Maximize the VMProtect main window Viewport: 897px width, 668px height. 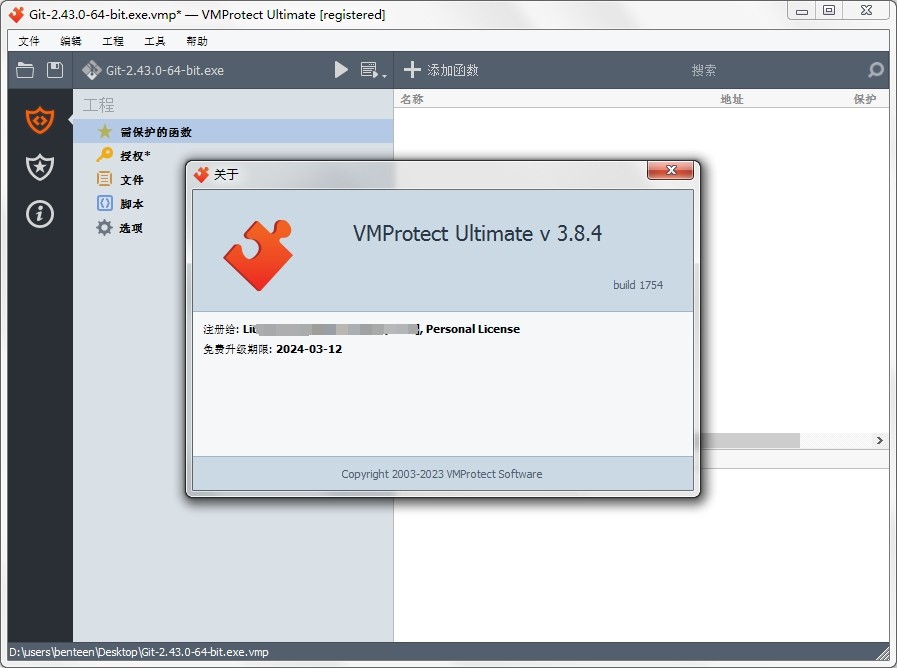pos(829,11)
